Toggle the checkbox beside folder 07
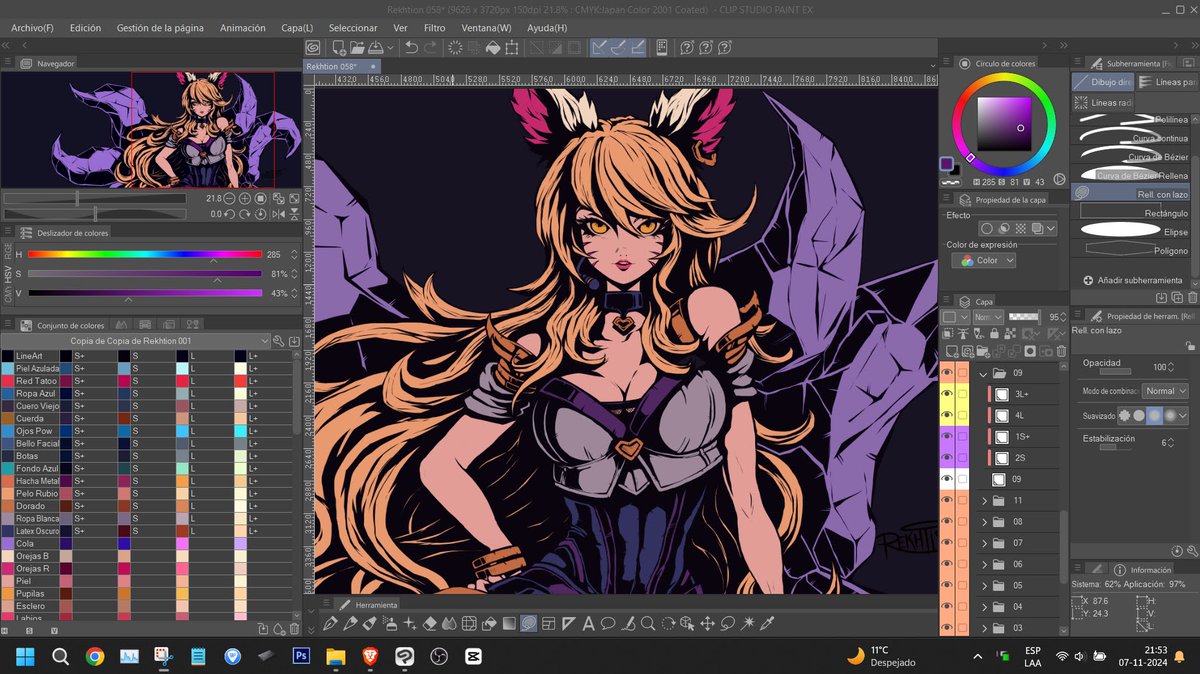Viewport: 1200px width, 674px height. (x=962, y=543)
